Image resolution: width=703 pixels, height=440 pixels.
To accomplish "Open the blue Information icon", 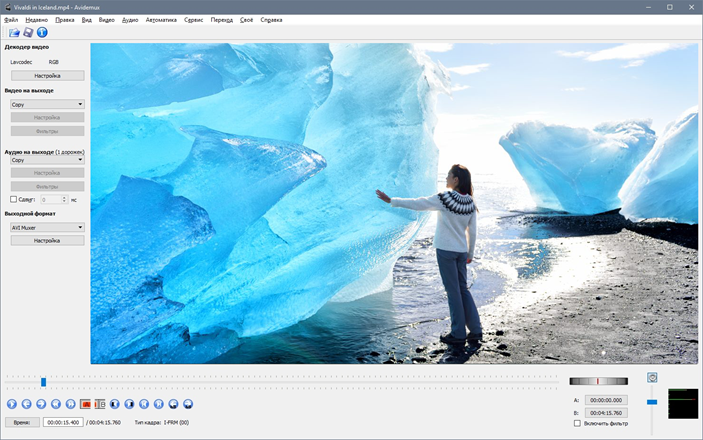I will click(x=42, y=33).
